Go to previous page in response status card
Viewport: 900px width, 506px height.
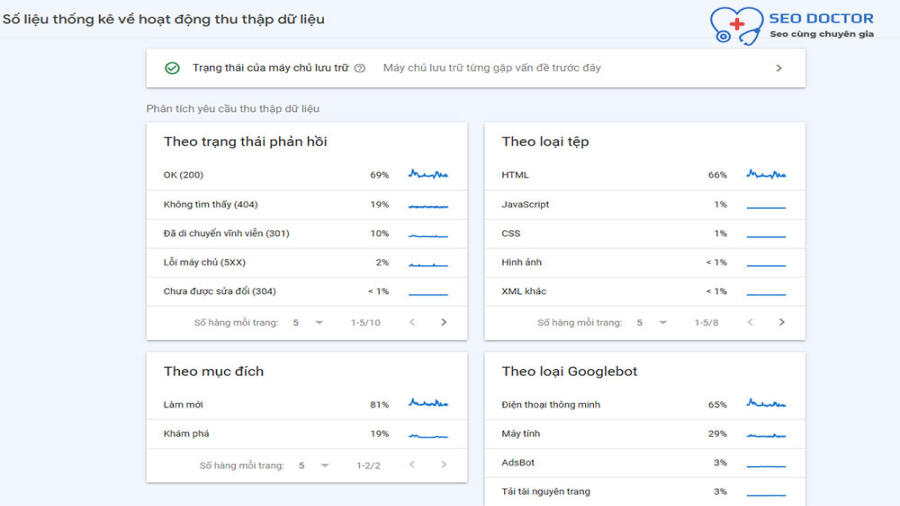pos(412,322)
